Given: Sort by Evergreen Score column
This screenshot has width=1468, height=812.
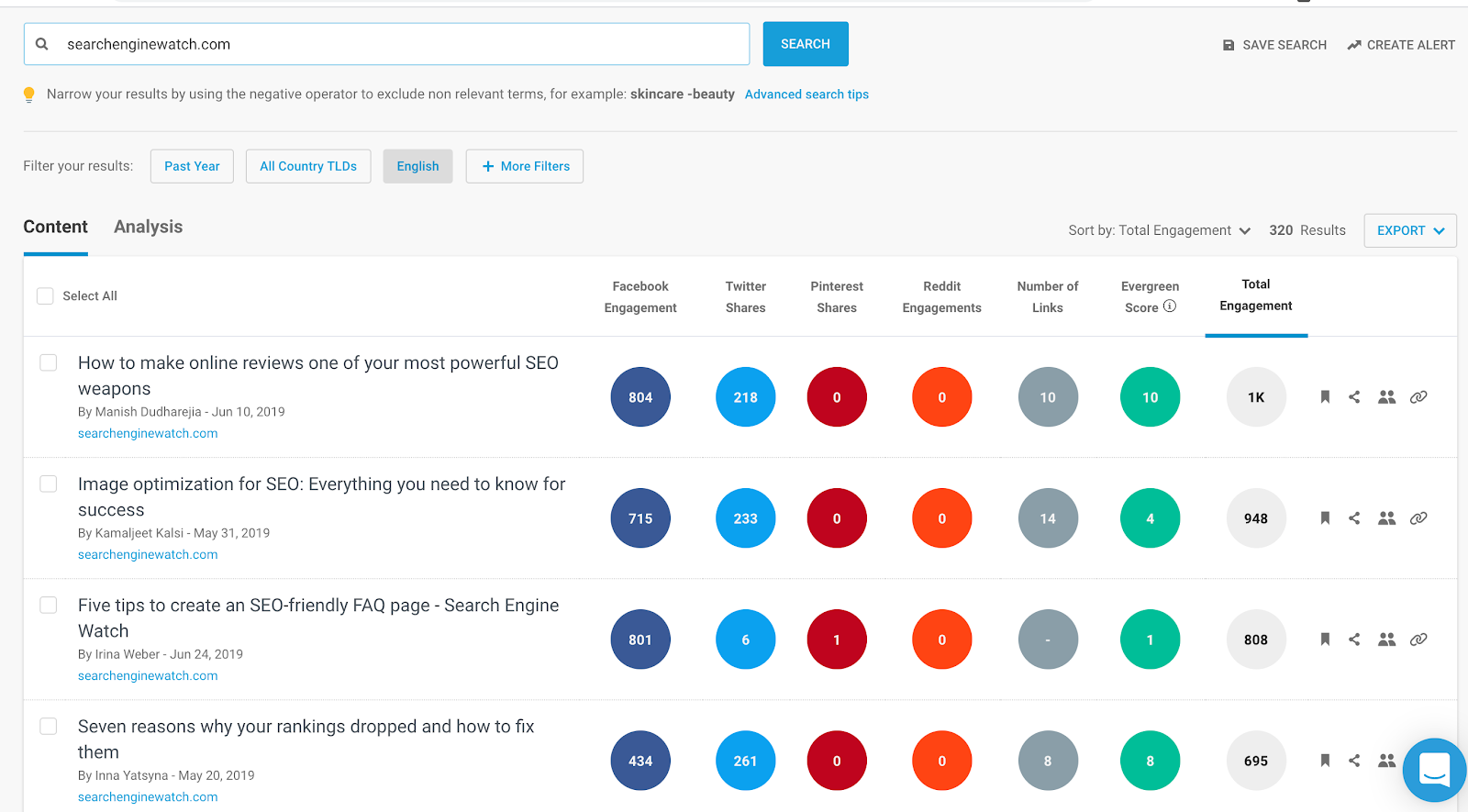Looking at the screenshot, I should (x=1151, y=297).
